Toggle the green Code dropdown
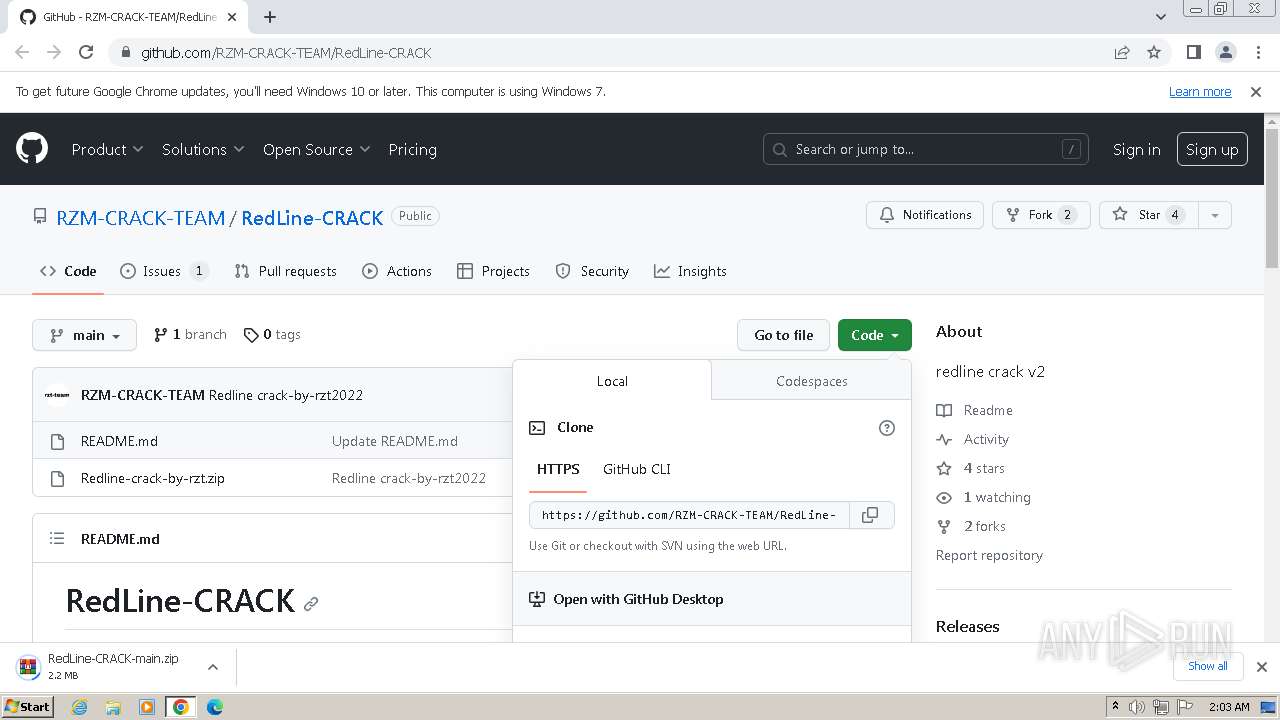The height and width of the screenshot is (720, 1280). (875, 335)
